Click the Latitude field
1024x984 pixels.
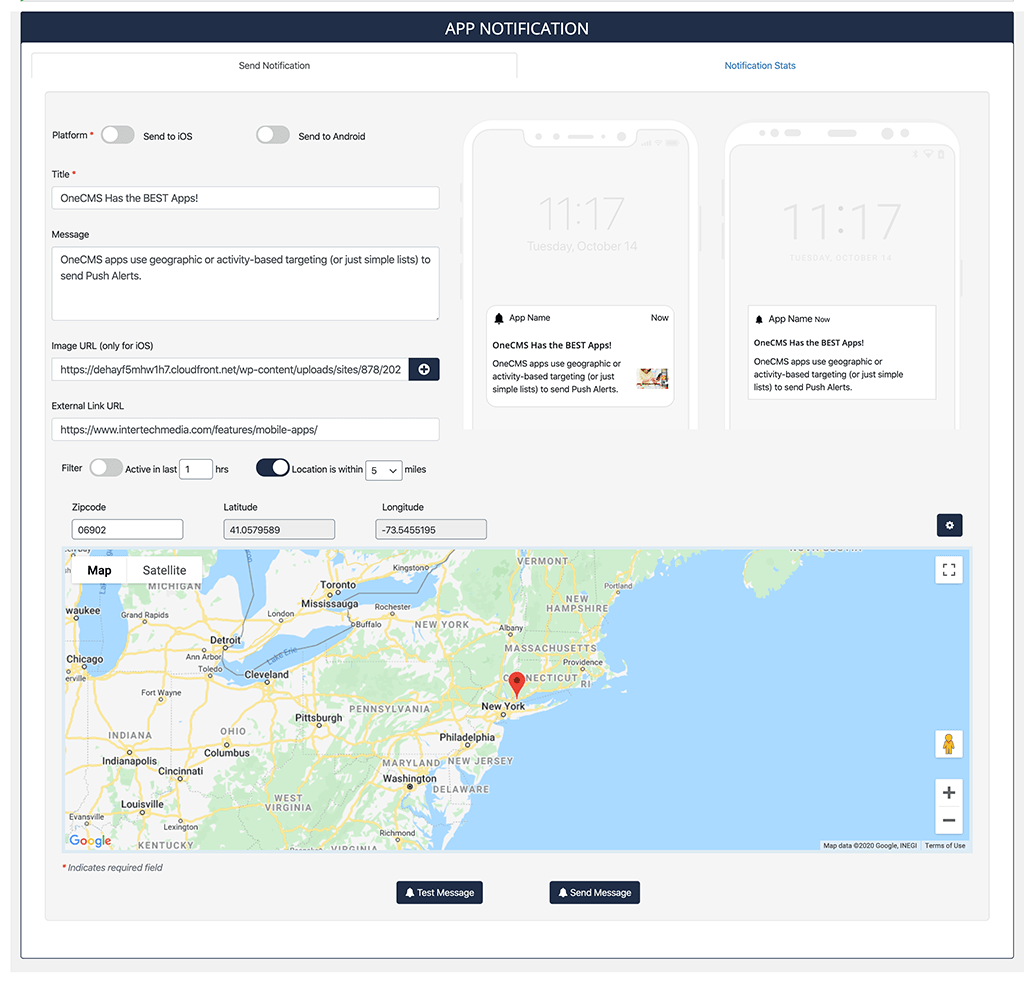click(x=279, y=530)
